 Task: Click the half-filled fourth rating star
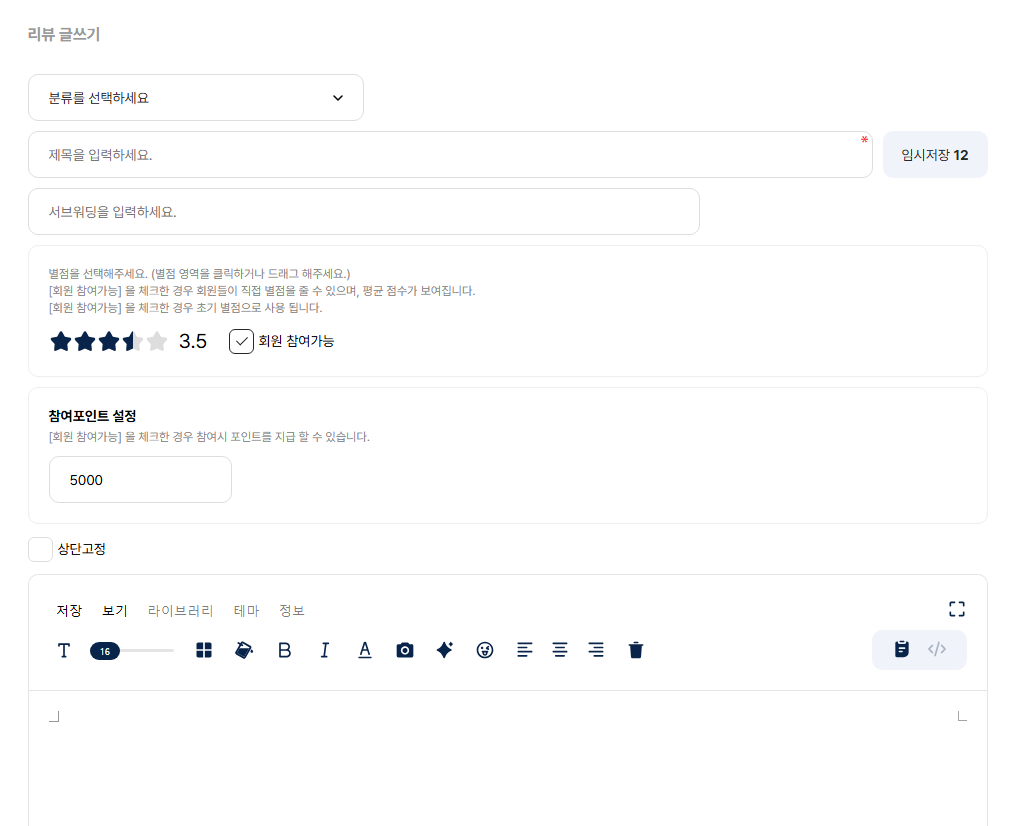(x=133, y=341)
